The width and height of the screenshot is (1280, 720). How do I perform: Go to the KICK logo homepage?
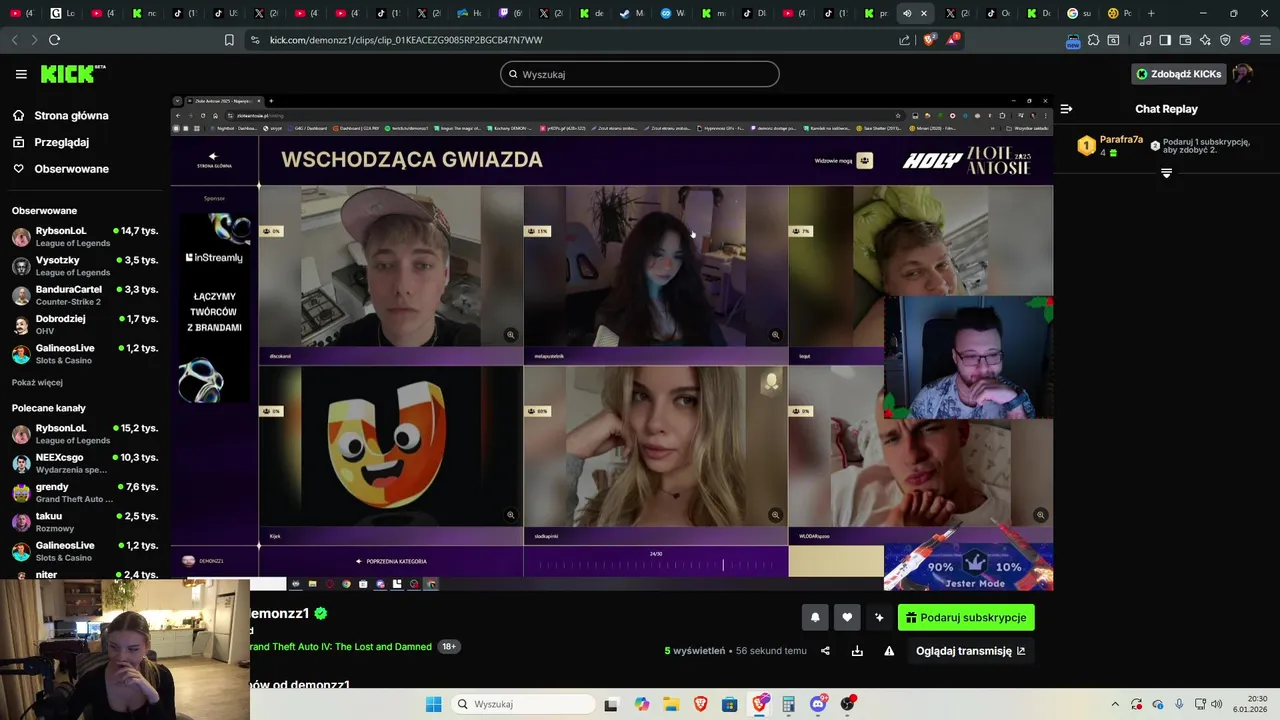pyautogui.click(x=72, y=74)
